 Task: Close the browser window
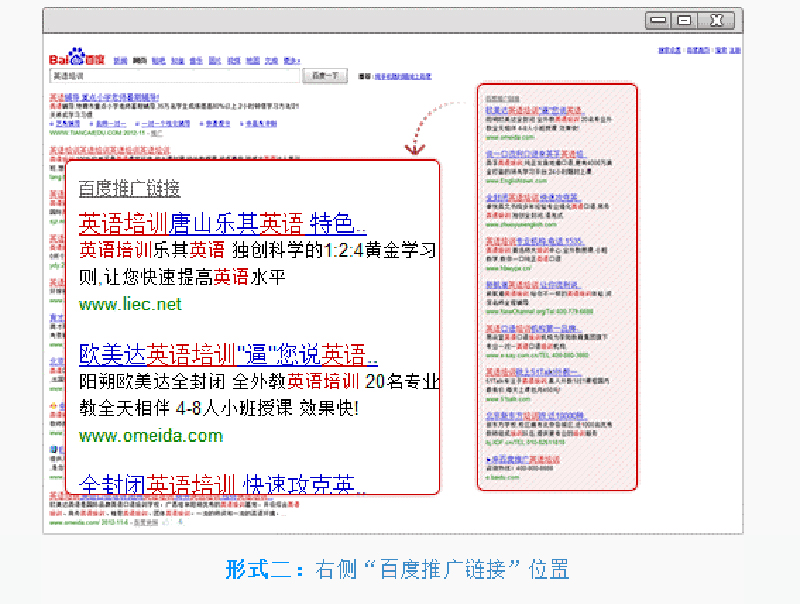click(716, 20)
